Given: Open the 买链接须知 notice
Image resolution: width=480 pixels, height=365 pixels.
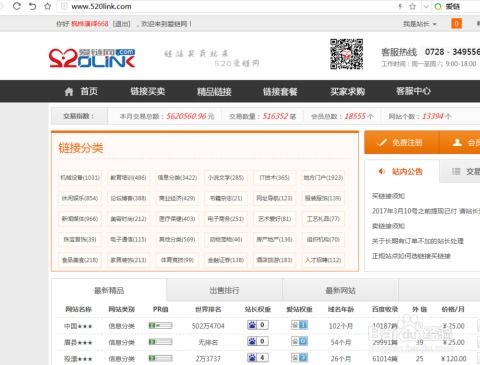Looking at the screenshot, I should pyautogui.click(x=388, y=196).
